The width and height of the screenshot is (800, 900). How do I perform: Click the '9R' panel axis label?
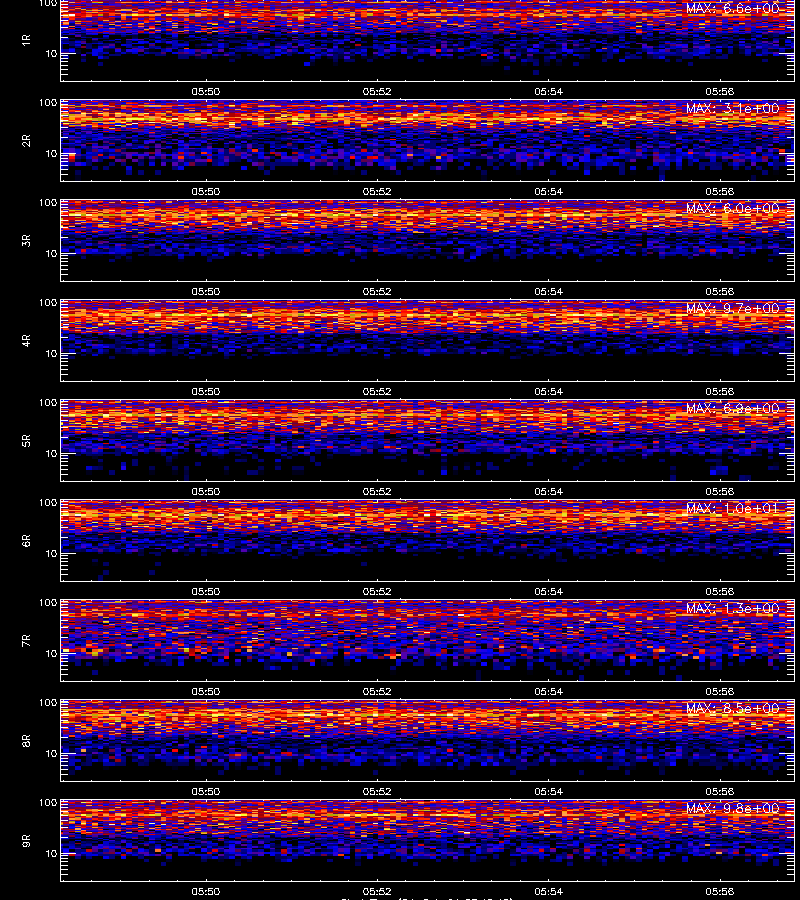click(26, 841)
